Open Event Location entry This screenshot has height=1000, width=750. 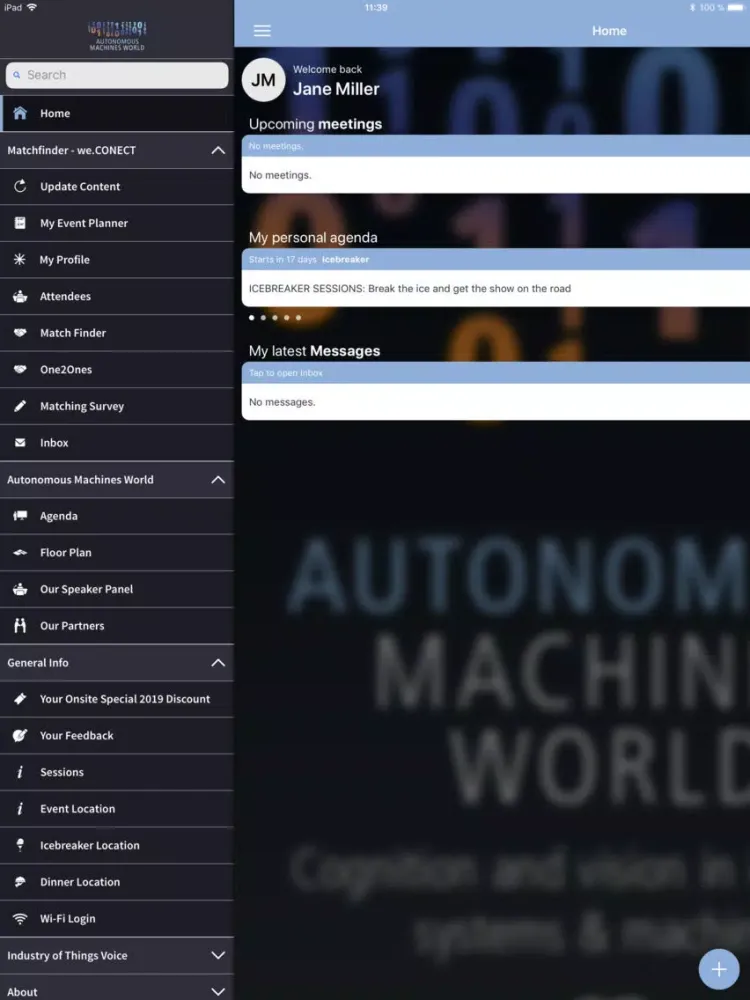click(117, 809)
